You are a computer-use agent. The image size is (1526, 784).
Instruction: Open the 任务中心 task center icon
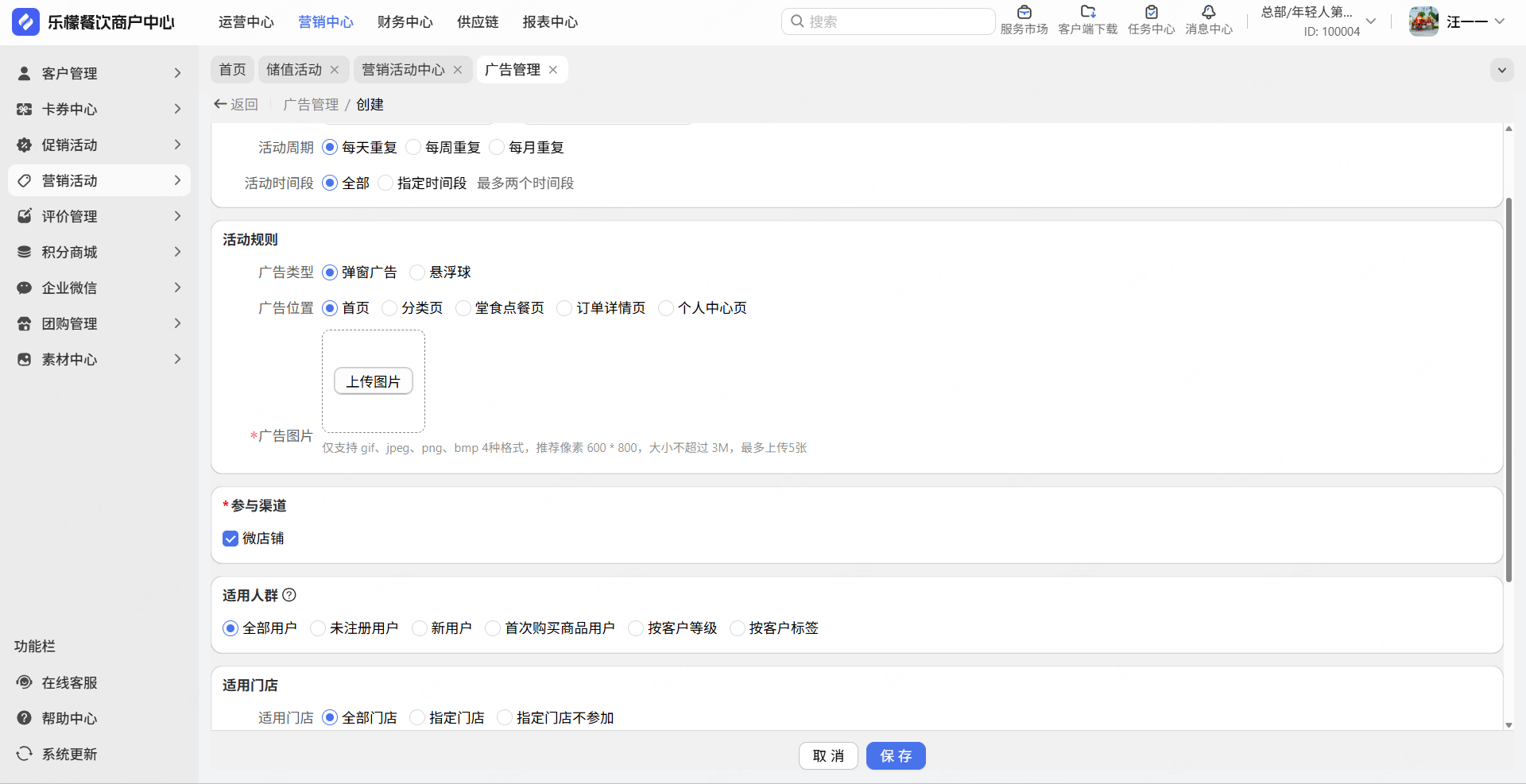[1151, 13]
